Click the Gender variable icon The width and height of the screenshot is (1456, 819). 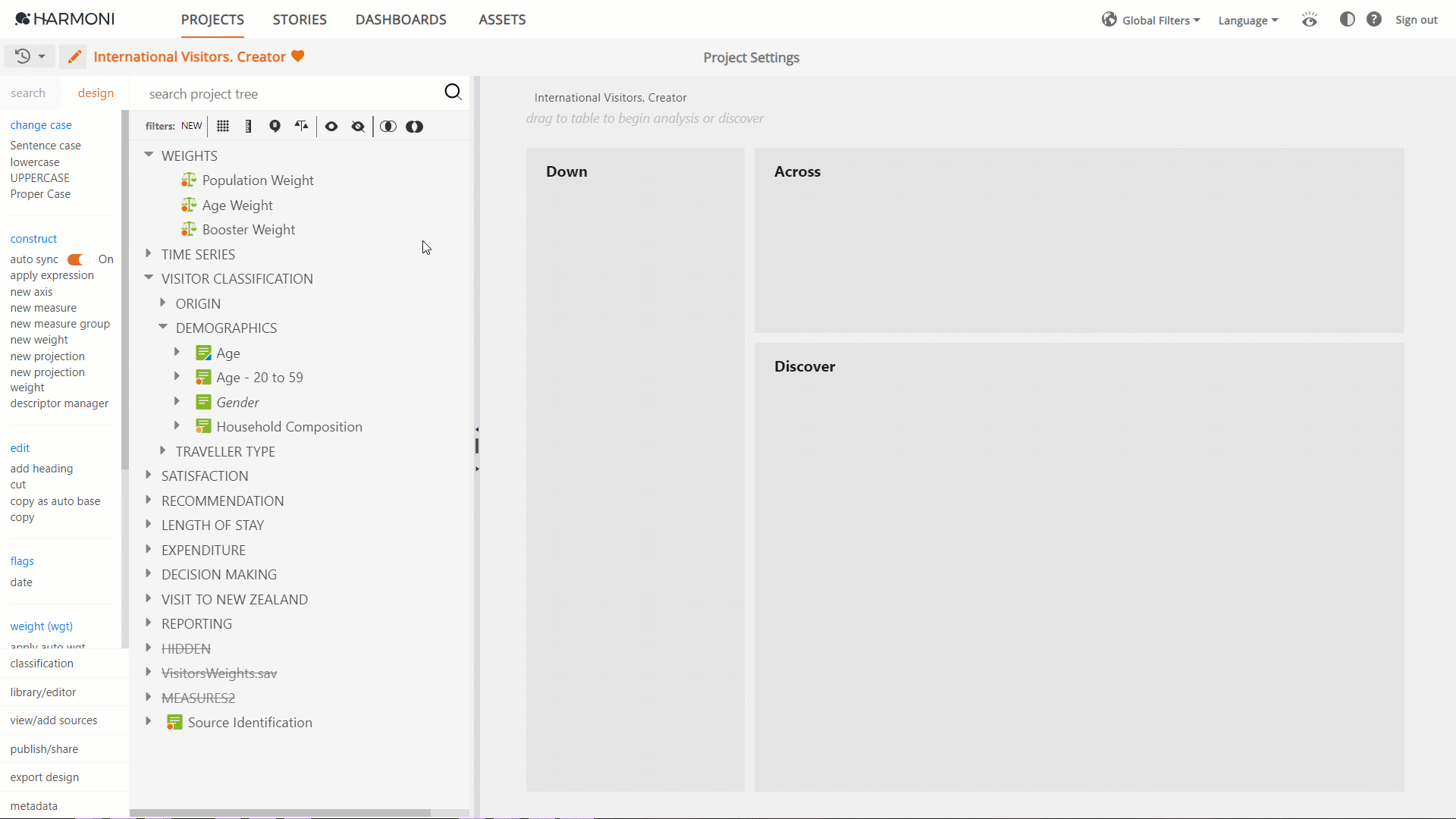point(203,403)
